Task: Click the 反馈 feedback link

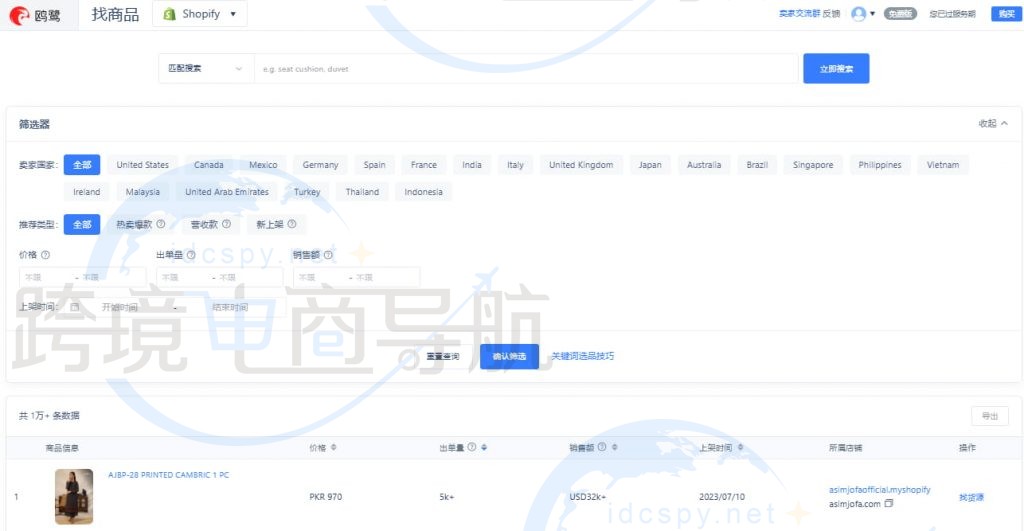Action: (x=831, y=14)
